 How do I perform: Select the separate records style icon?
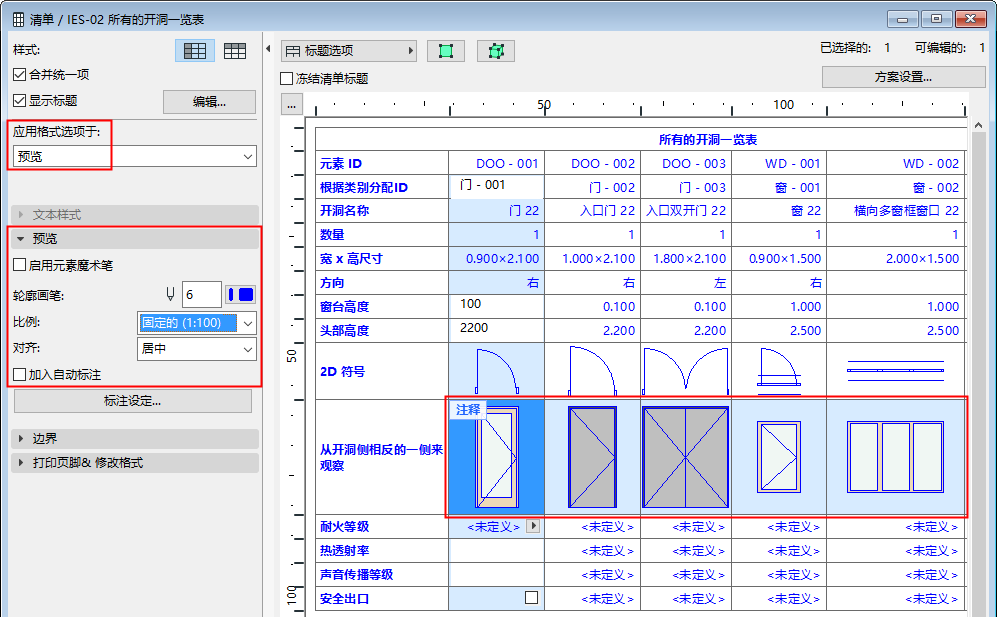[235, 51]
